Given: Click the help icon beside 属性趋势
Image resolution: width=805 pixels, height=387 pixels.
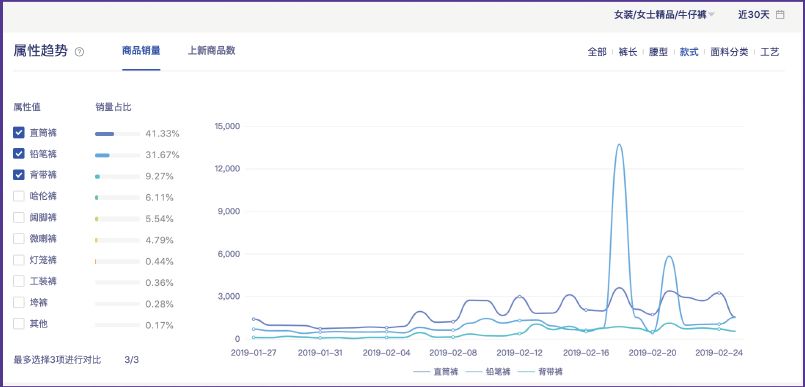Looking at the screenshot, I should (79, 52).
